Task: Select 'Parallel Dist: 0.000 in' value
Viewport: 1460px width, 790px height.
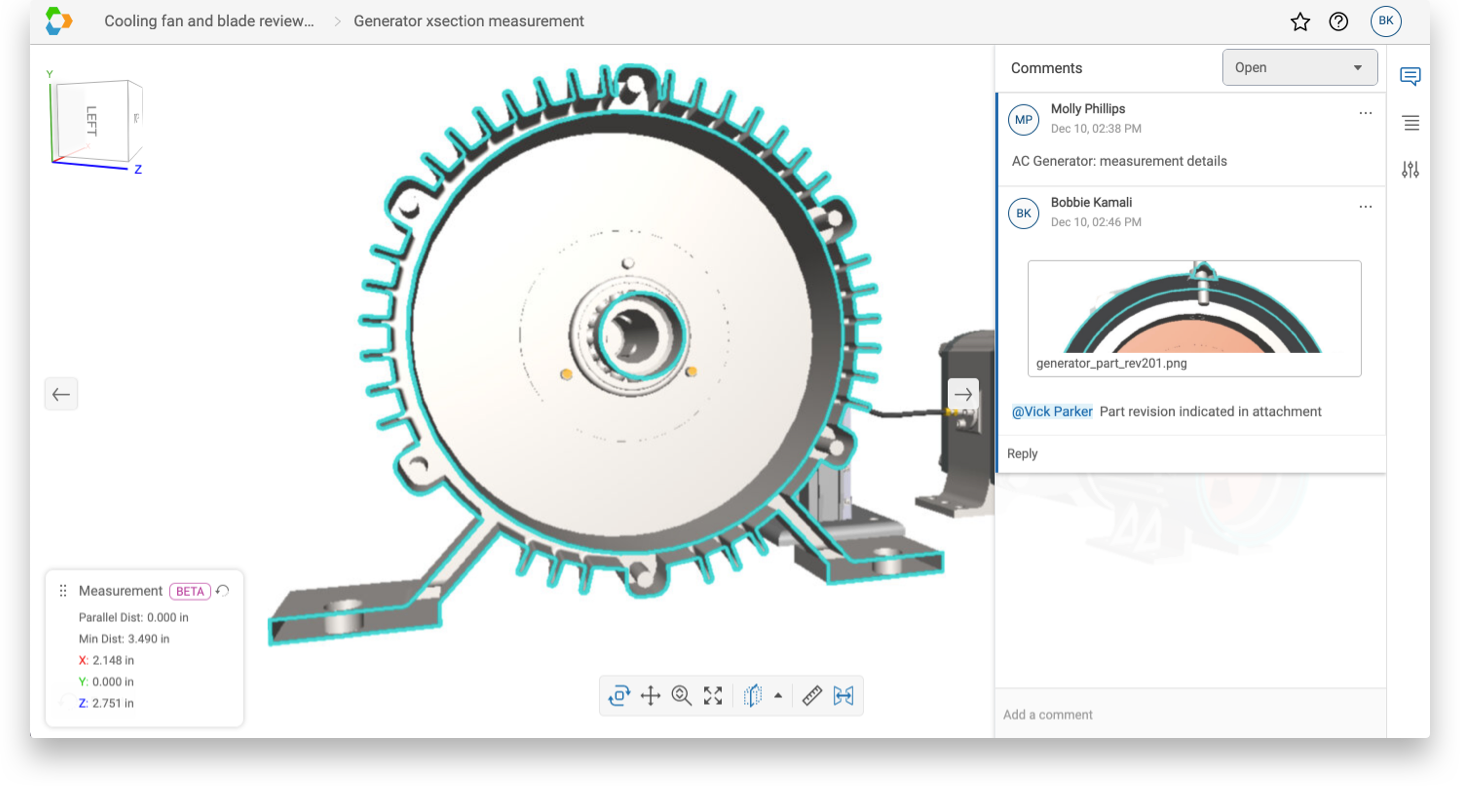Action: click(133, 617)
